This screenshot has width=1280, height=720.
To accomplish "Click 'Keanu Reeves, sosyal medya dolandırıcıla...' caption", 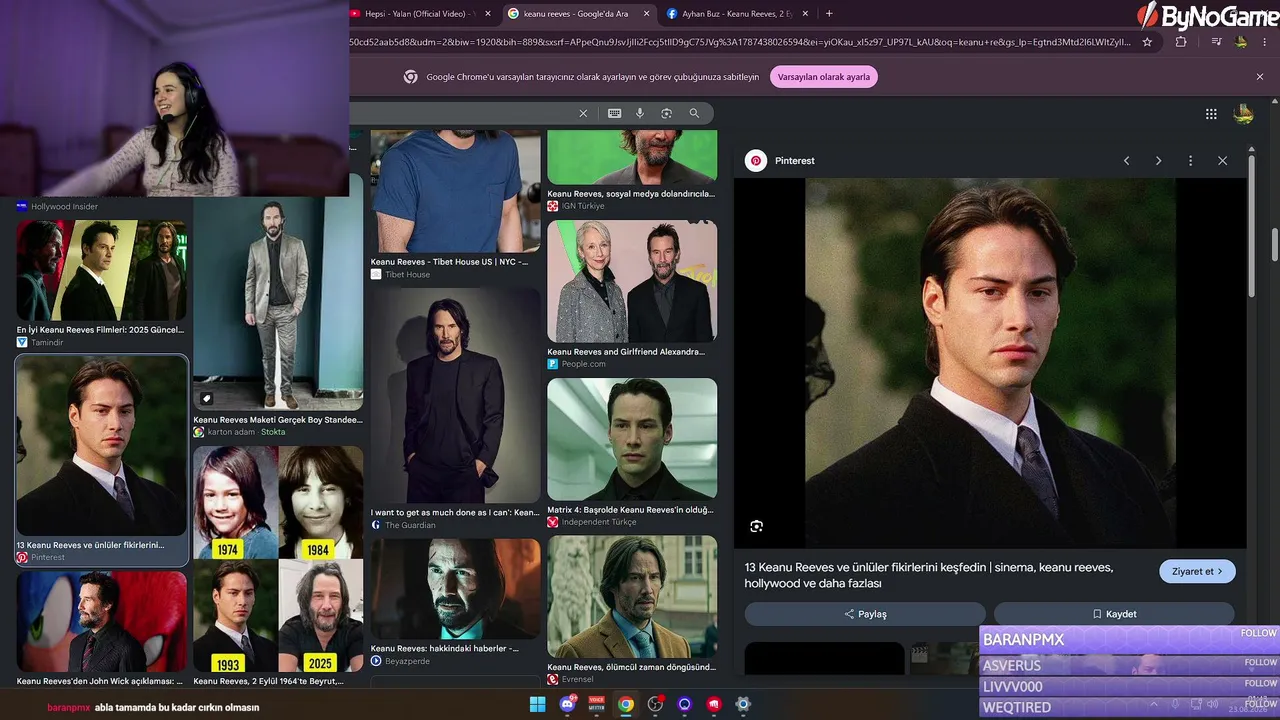I will [x=631, y=194].
